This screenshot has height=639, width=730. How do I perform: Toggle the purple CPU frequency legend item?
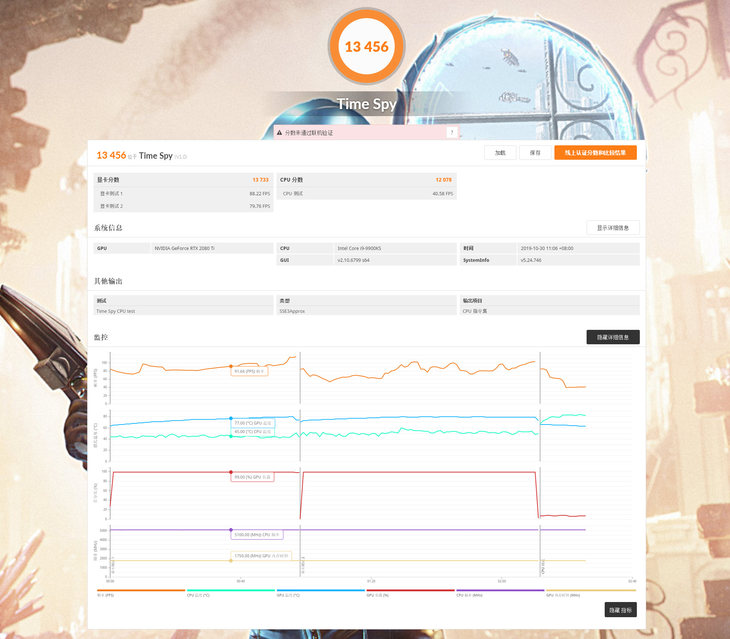[x=500, y=592]
